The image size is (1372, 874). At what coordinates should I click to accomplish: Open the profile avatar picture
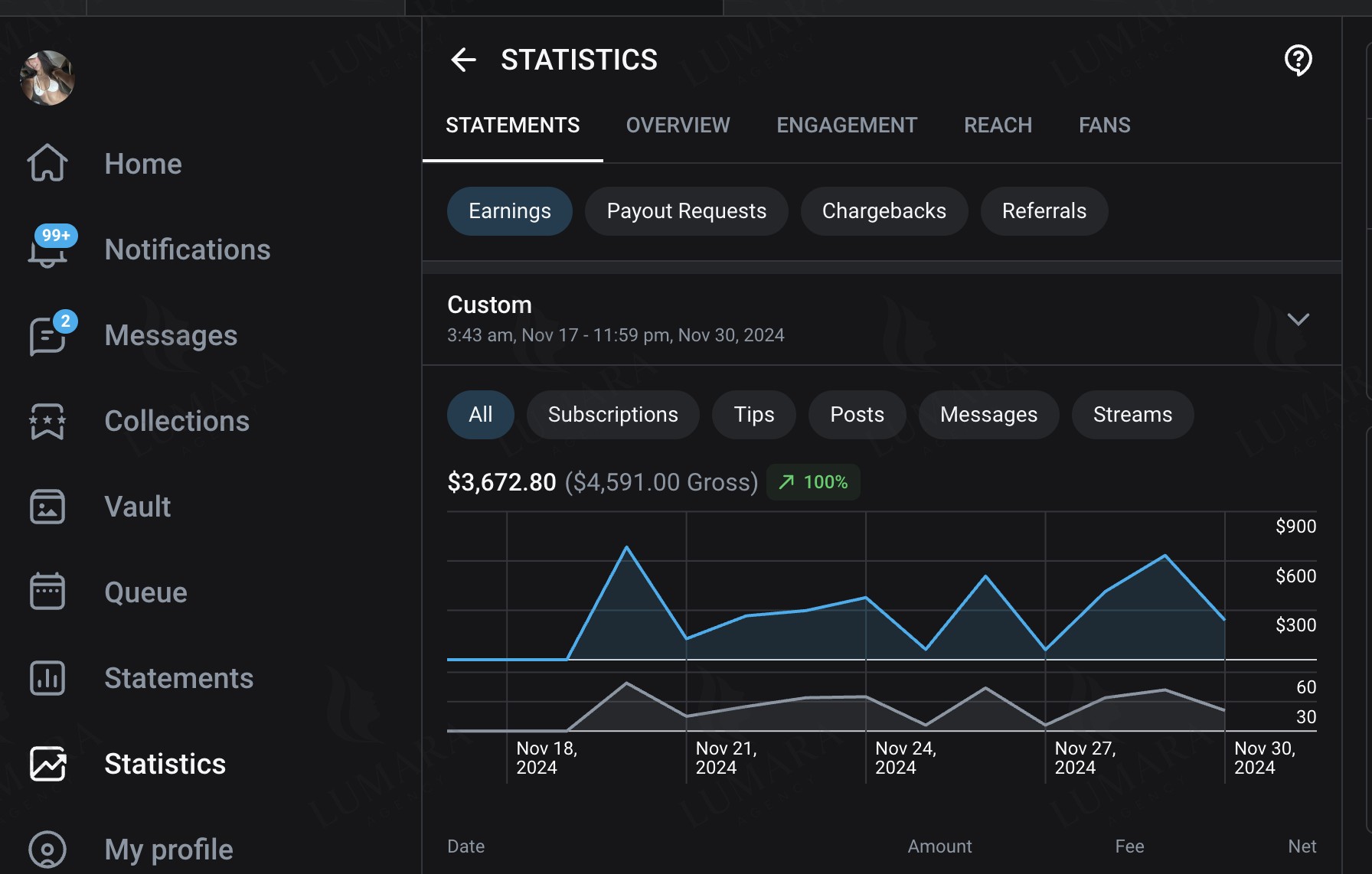coord(47,78)
